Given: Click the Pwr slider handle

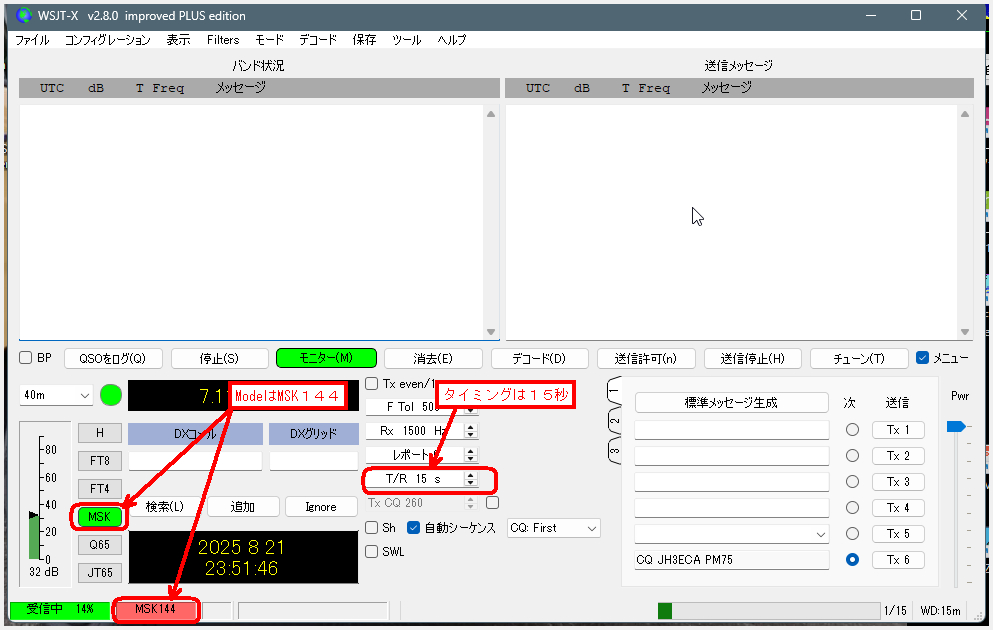Looking at the screenshot, I should (956, 427).
